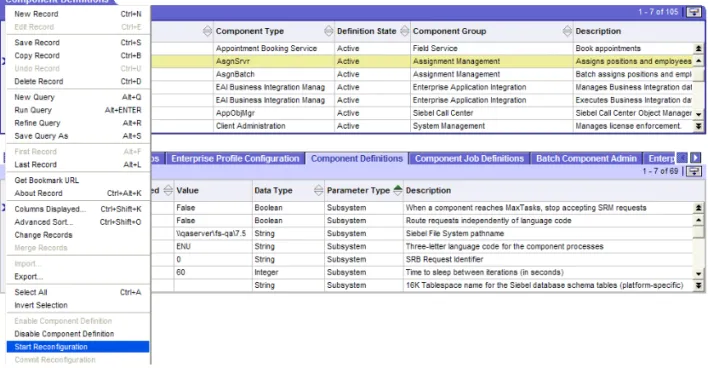Switch to Component Job Definitions tab
The image size is (708, 368).
[469, 158]
